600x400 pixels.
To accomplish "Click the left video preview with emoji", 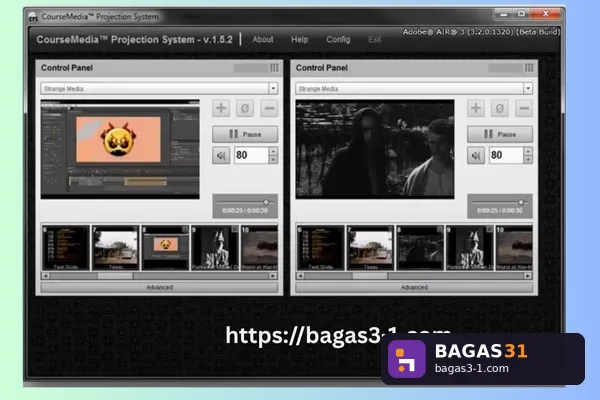I will click(120, 149).
